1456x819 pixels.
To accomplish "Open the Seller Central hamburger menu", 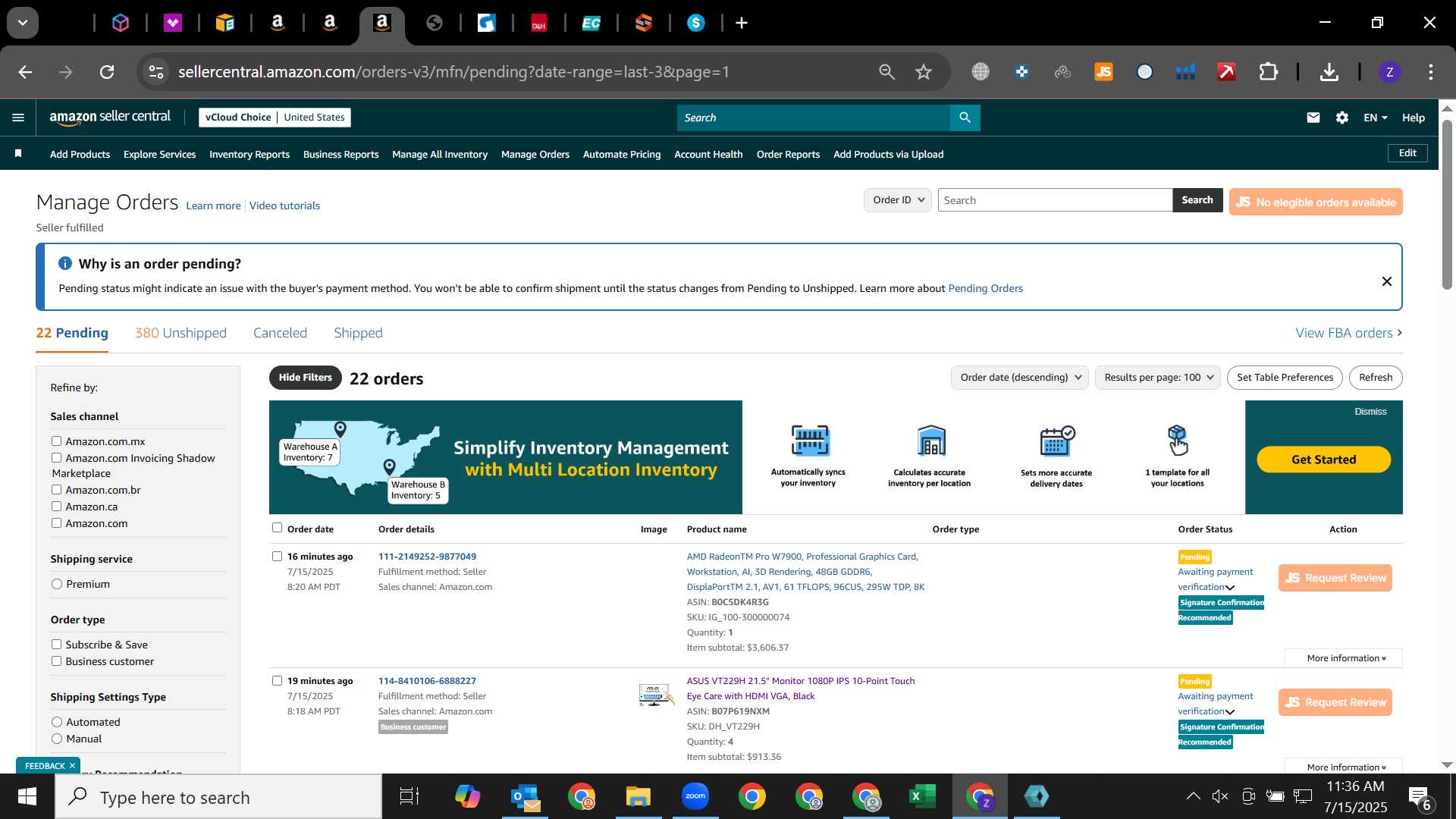I will (18, 118).
